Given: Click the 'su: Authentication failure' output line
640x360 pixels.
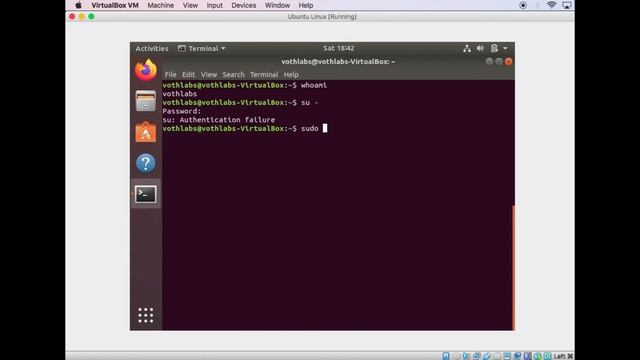Looking at the screenshot, I should tap(219, 120).
